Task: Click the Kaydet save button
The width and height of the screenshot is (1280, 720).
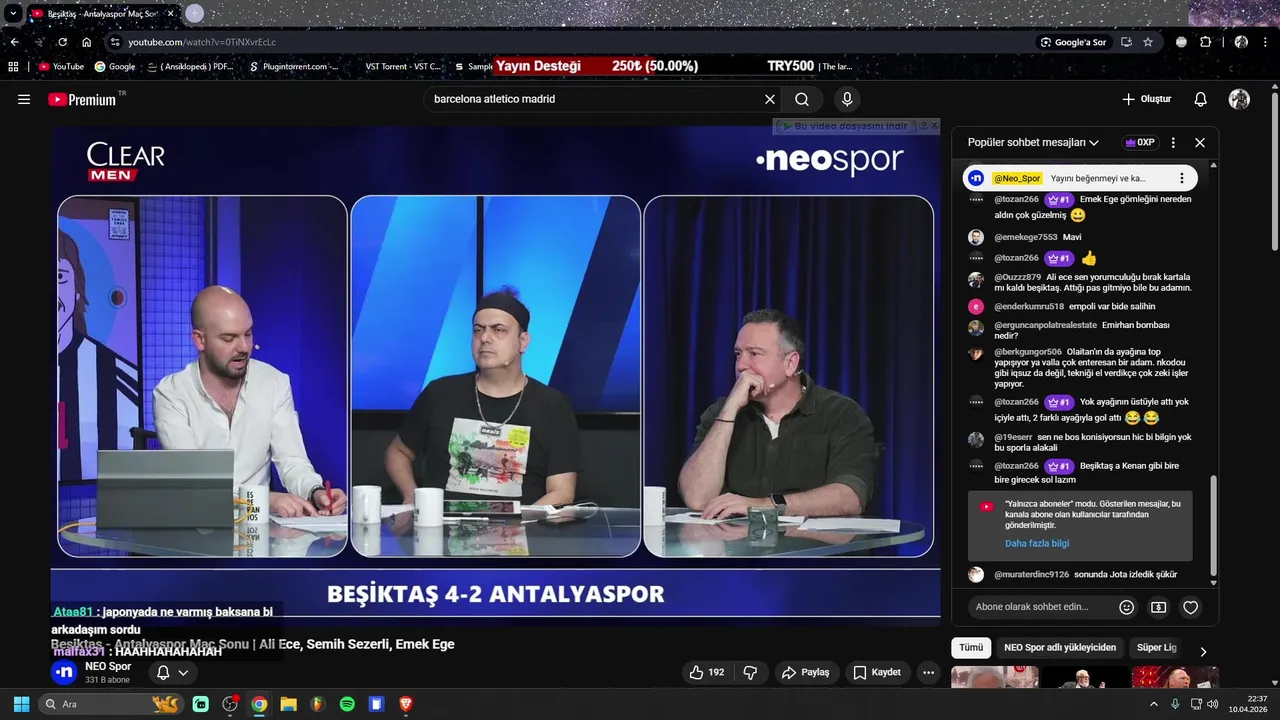Action: pos(877,672)
